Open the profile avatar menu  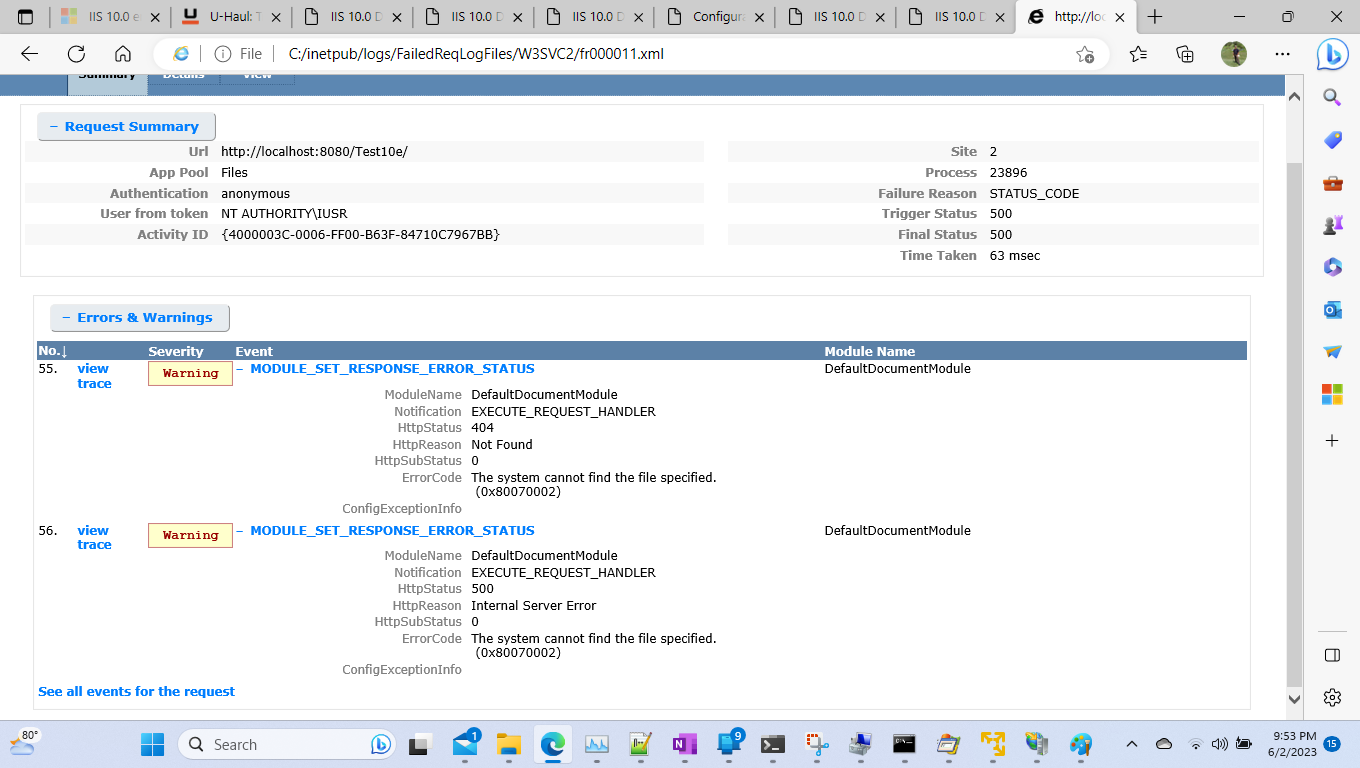tap(1233, 54)
